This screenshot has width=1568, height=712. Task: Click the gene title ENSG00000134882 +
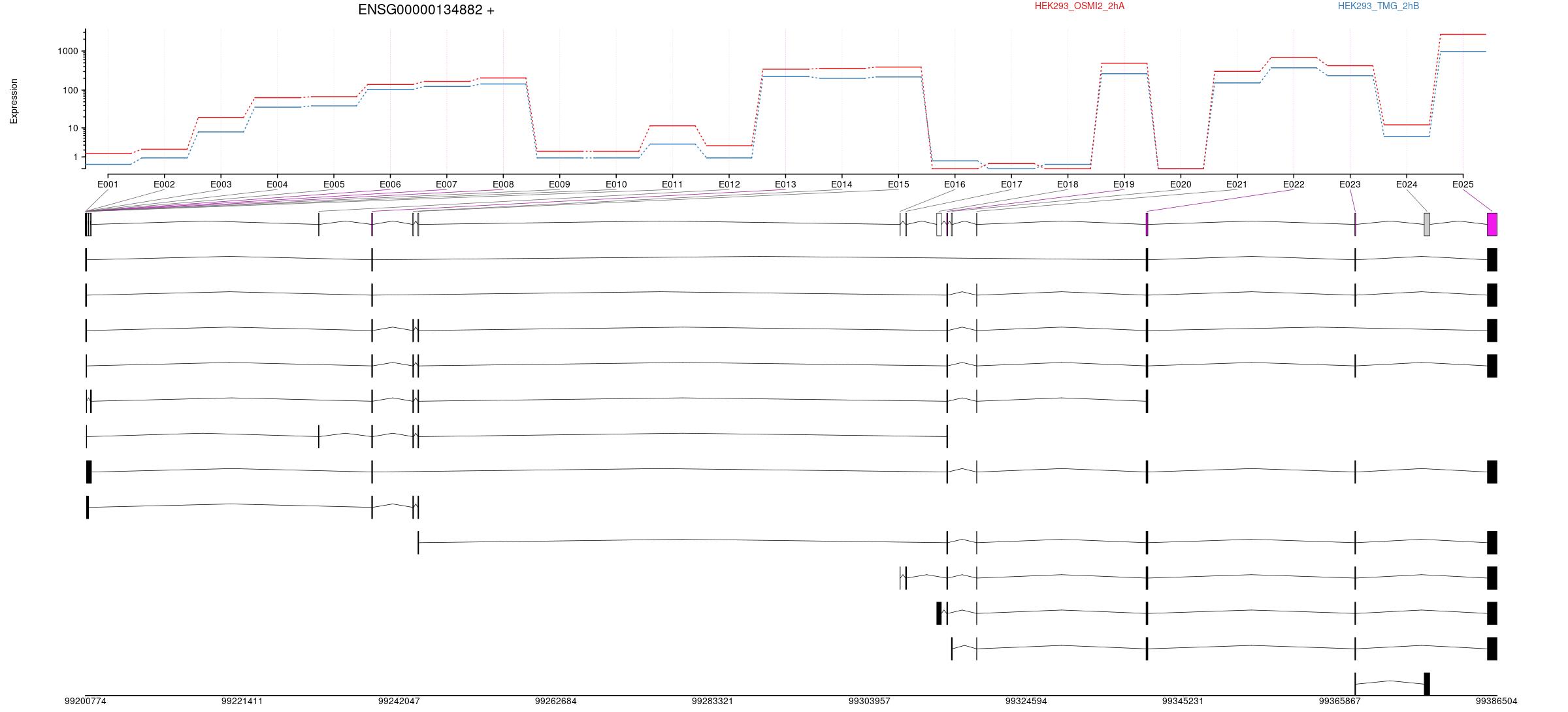point(426,10)
